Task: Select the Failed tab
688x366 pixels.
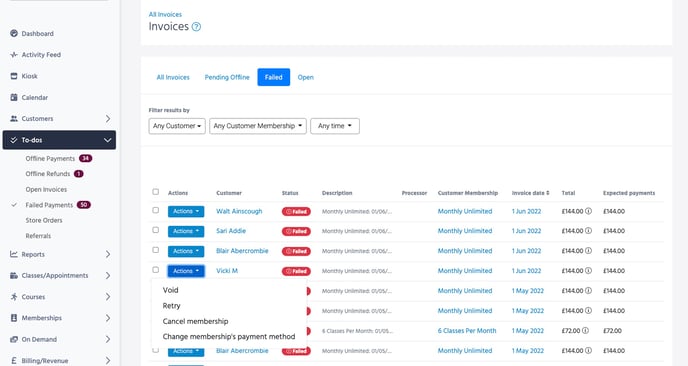Action: 273,77
